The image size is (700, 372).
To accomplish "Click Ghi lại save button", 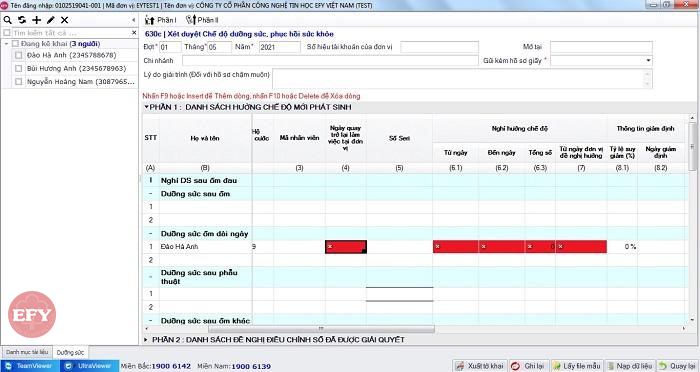I will click(529, 366).
